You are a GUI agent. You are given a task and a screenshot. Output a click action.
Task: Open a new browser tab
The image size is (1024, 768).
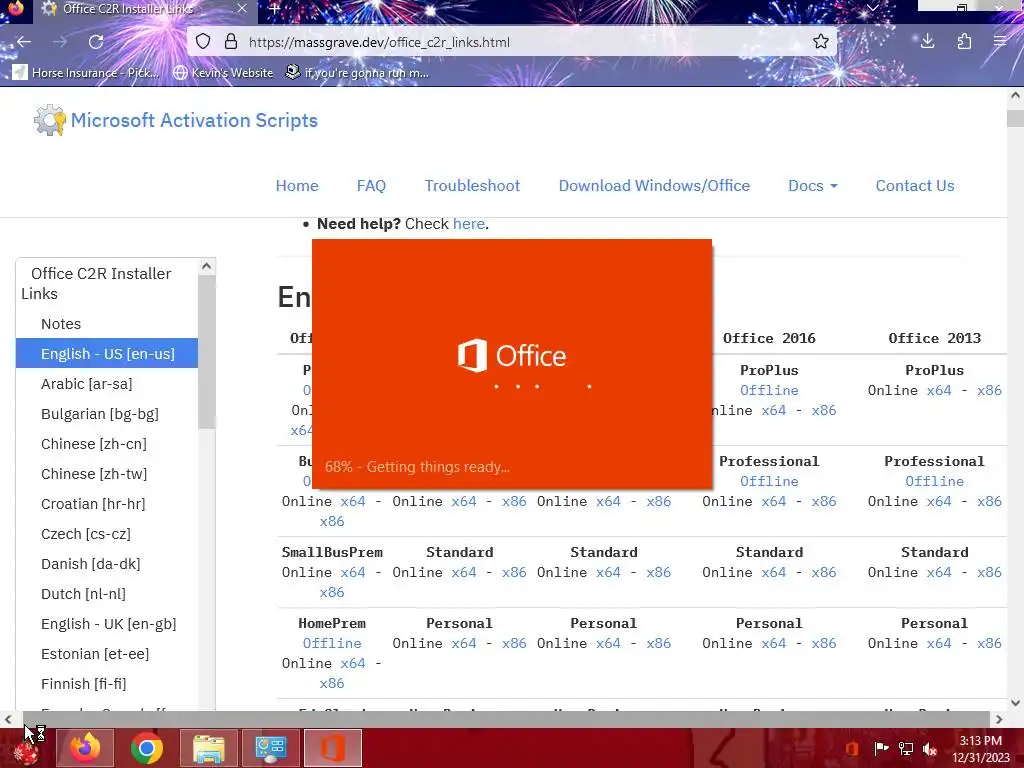(x=274, y=9)
